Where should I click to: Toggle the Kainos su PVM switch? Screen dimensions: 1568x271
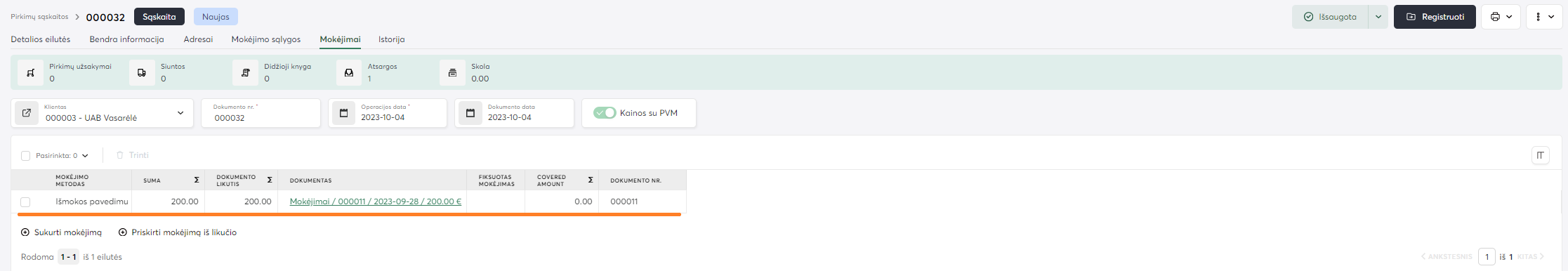(605, 113)
